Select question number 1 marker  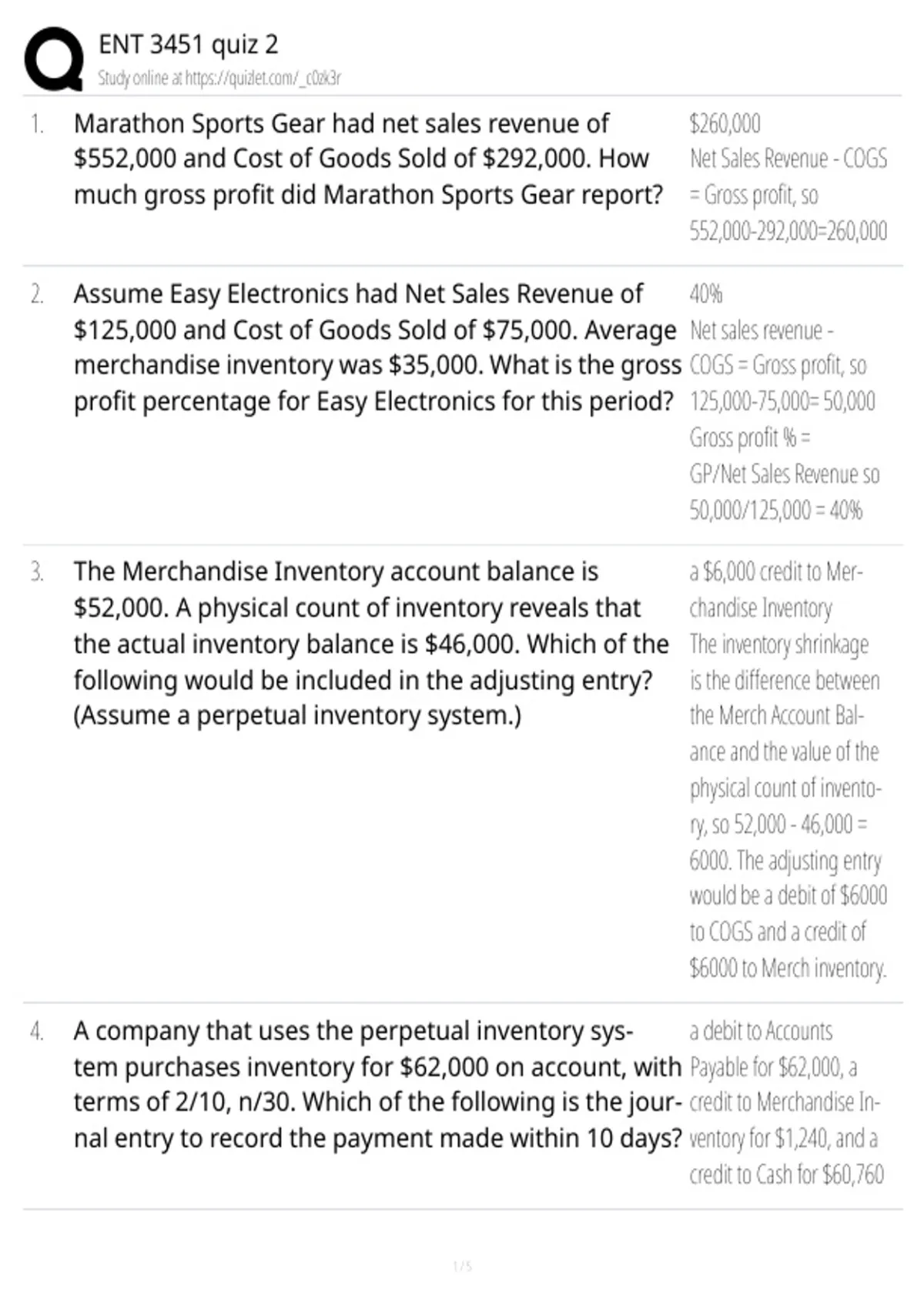pyautogui.click(x=36, y=124)
